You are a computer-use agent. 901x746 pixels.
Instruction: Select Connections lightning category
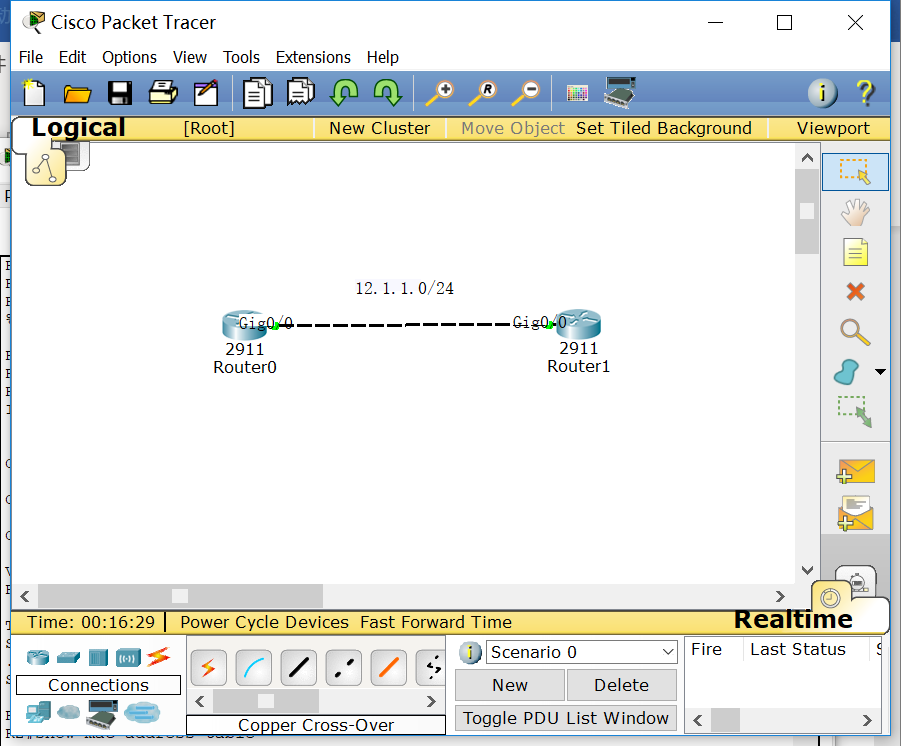pyautogui.click(x=159, y=656)
